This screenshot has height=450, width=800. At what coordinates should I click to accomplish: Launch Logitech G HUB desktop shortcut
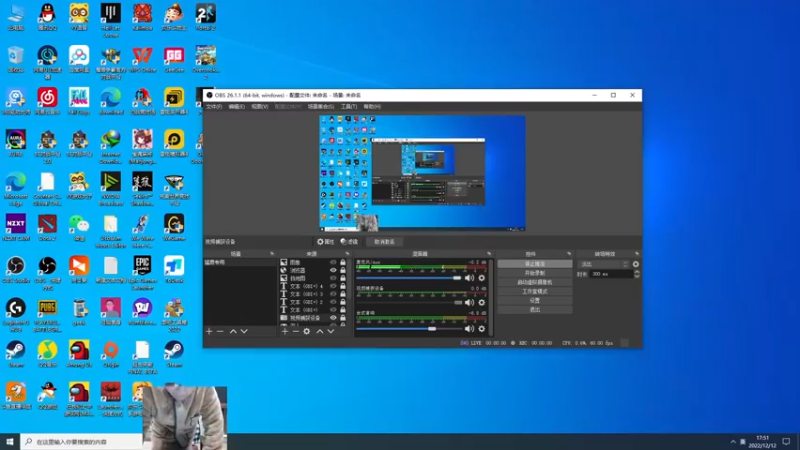click(16, 315)
